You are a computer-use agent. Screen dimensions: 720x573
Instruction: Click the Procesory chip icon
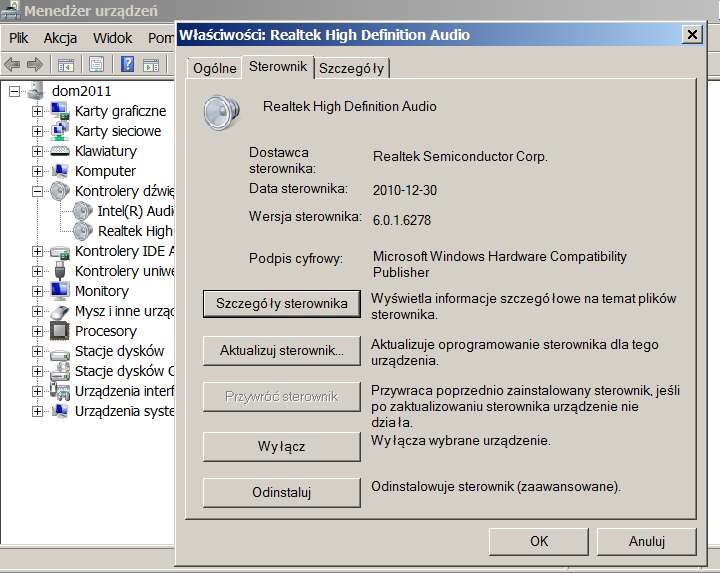tap(60, 331)
